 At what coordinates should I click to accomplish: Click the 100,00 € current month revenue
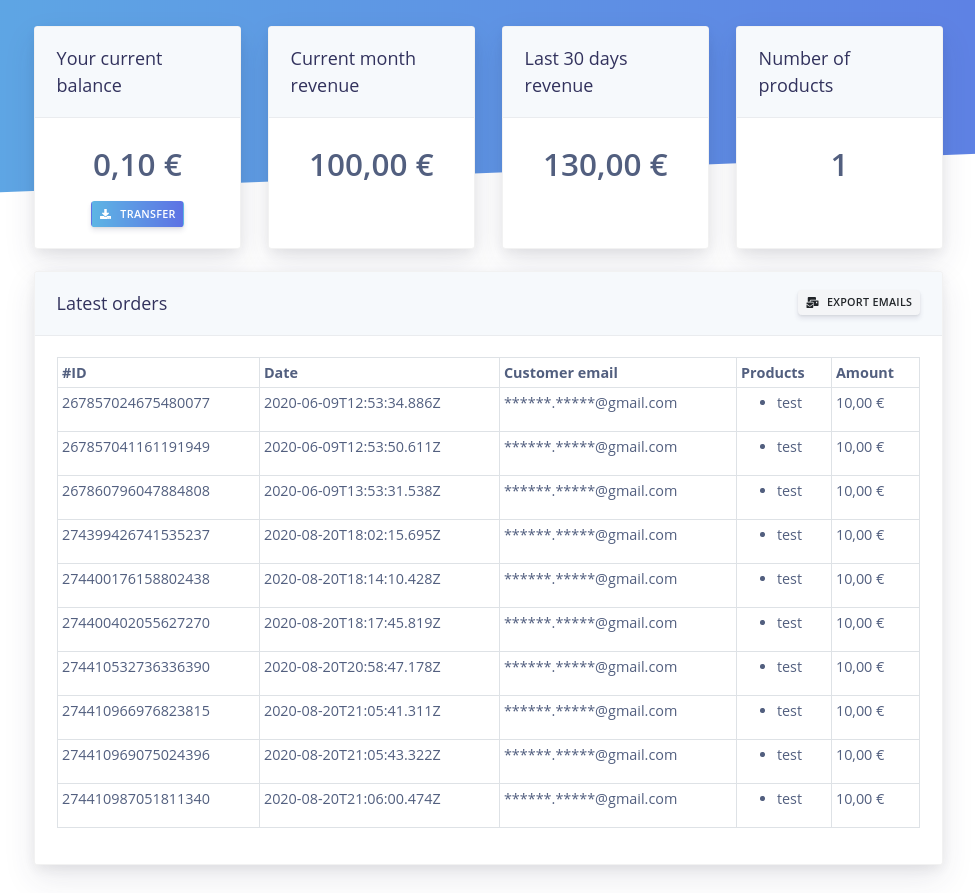pyautogui.click(x=371, y=165)
